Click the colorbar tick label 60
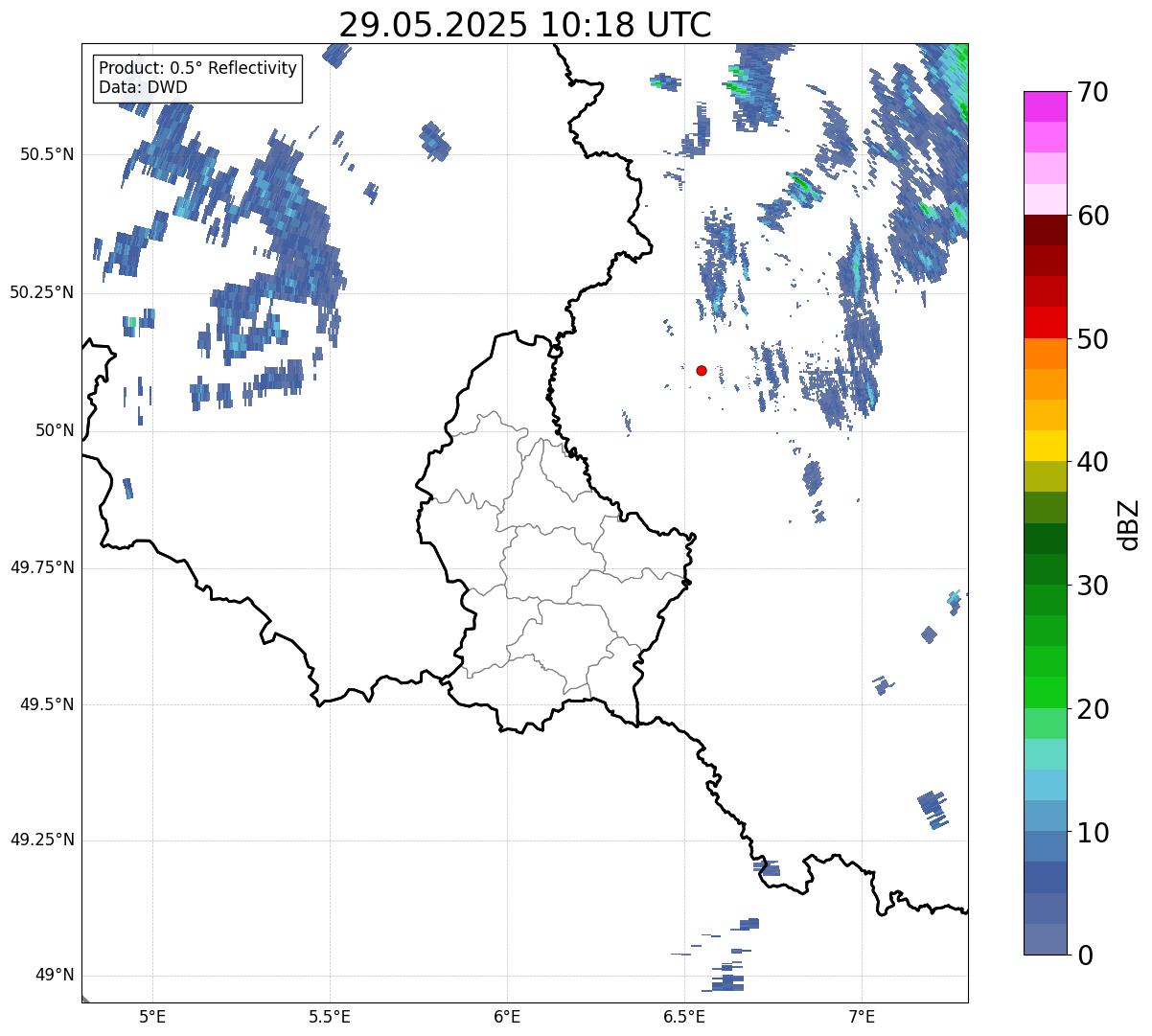Screen dimensions: 1152x1036 pyautogui.click(x=1094, y=217)
